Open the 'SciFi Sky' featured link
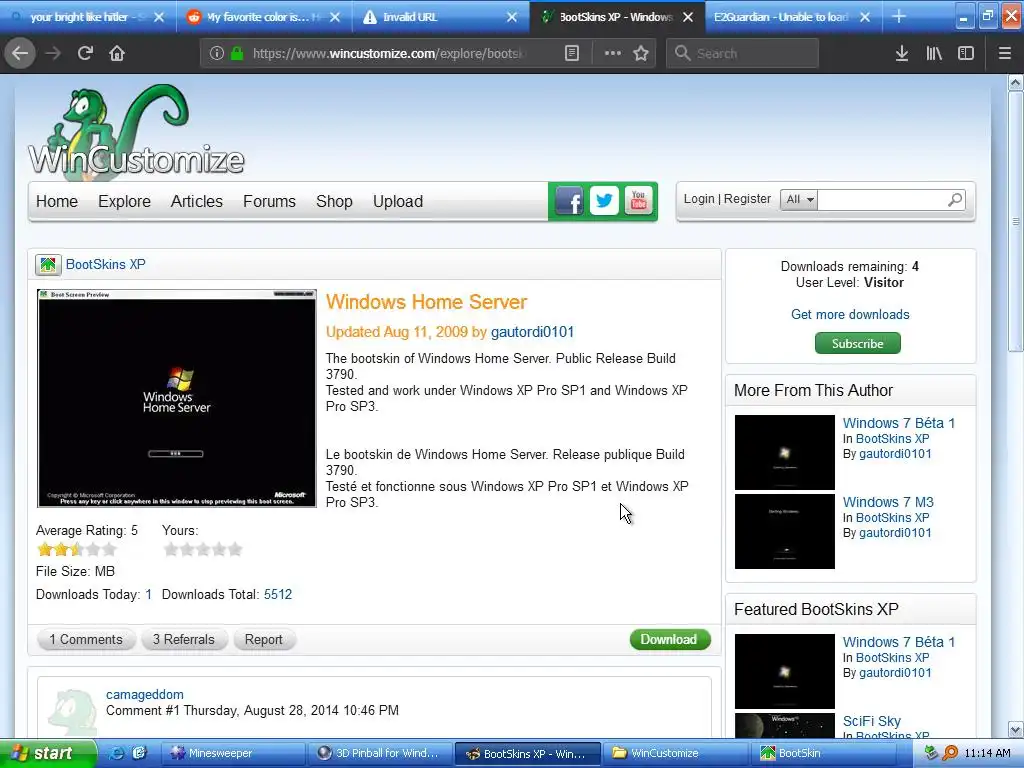1024x768 pixels. tap(871, 721)
